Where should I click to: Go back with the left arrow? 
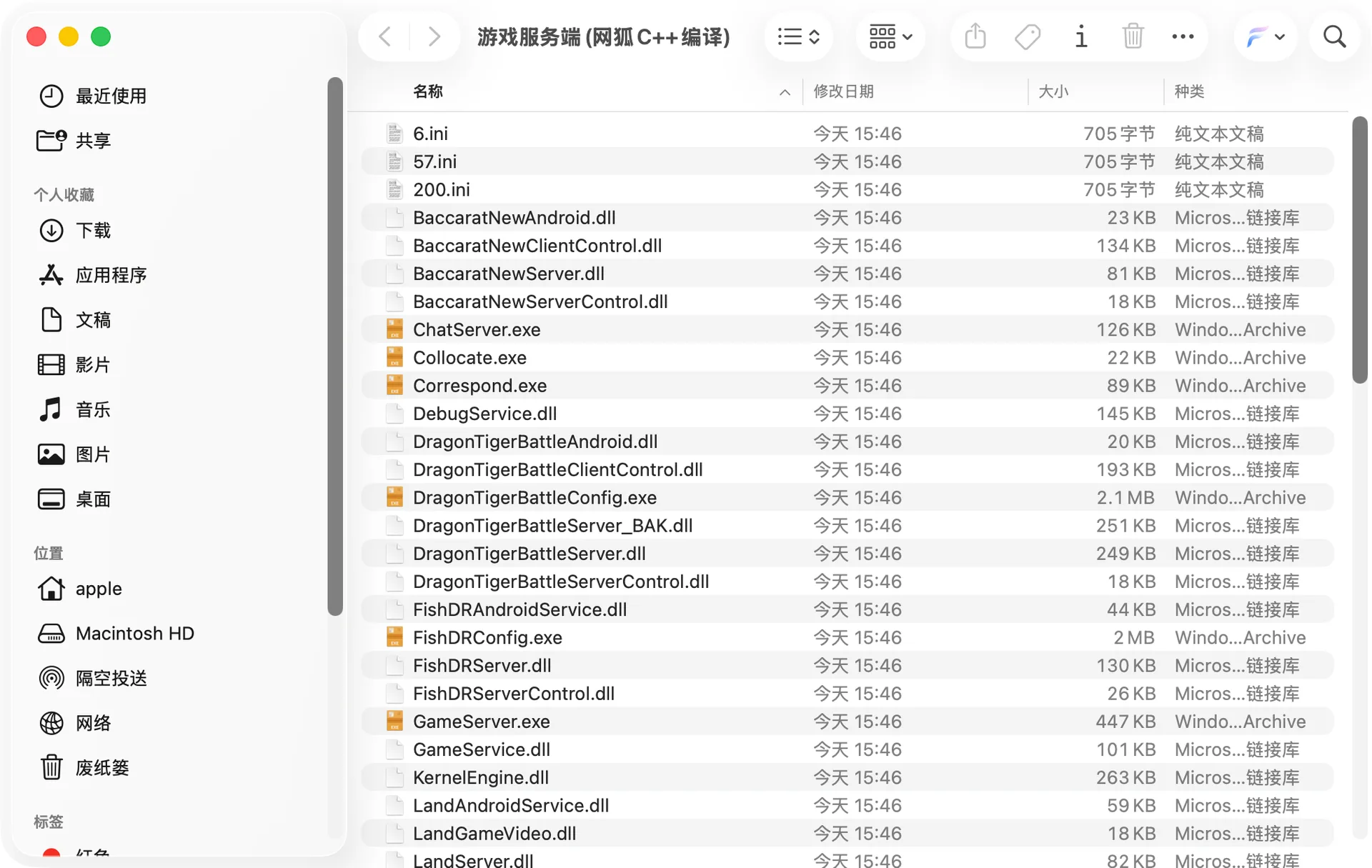pos(384,36)
